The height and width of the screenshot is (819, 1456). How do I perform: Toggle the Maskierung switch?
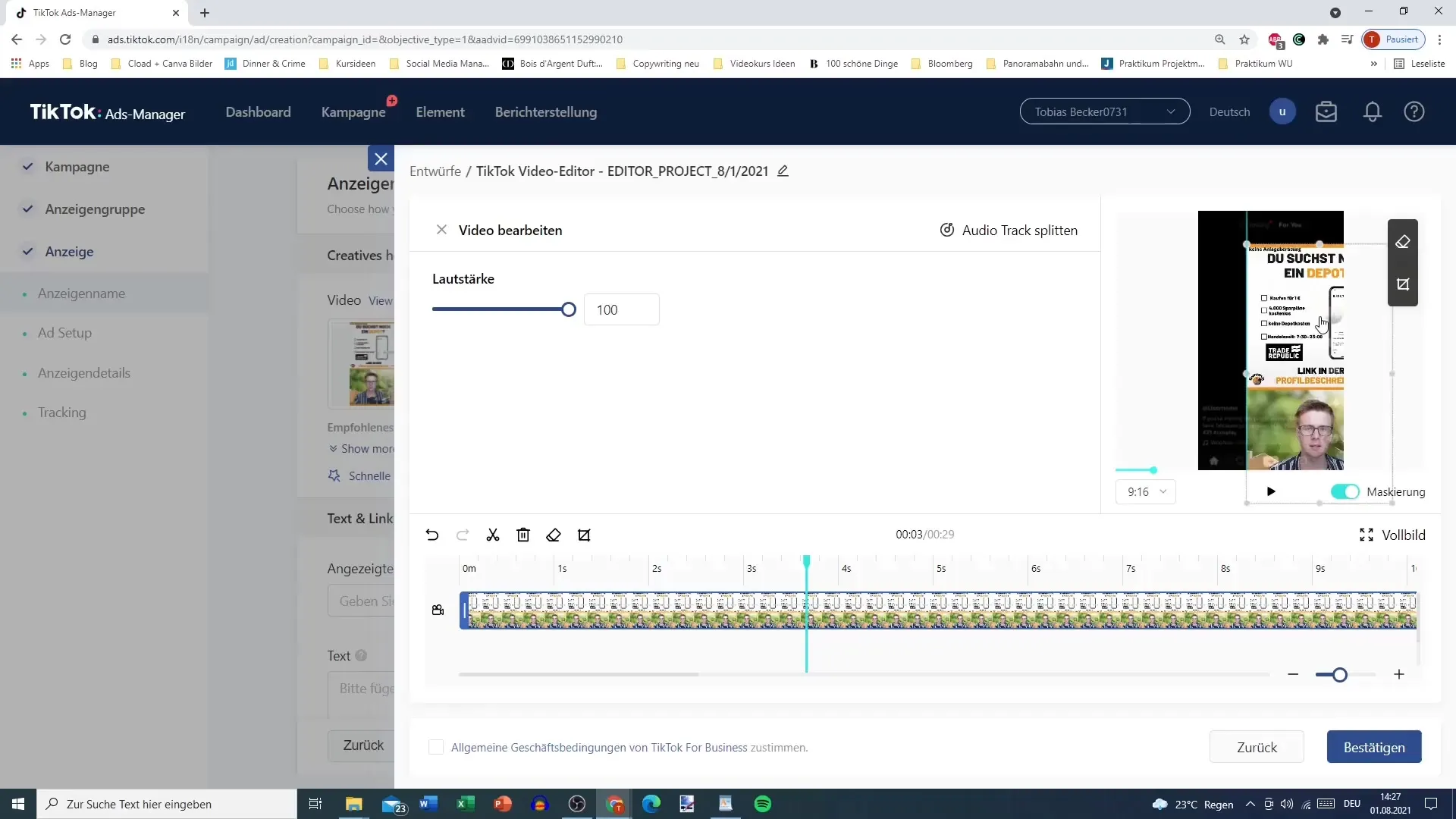coord(1345,491)
